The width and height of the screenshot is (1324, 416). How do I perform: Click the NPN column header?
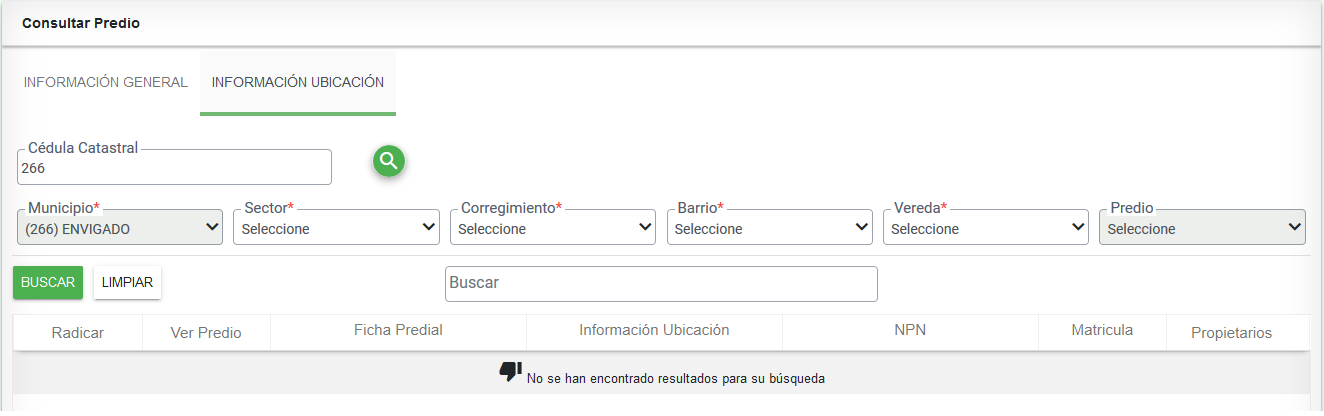click(910, 330)
